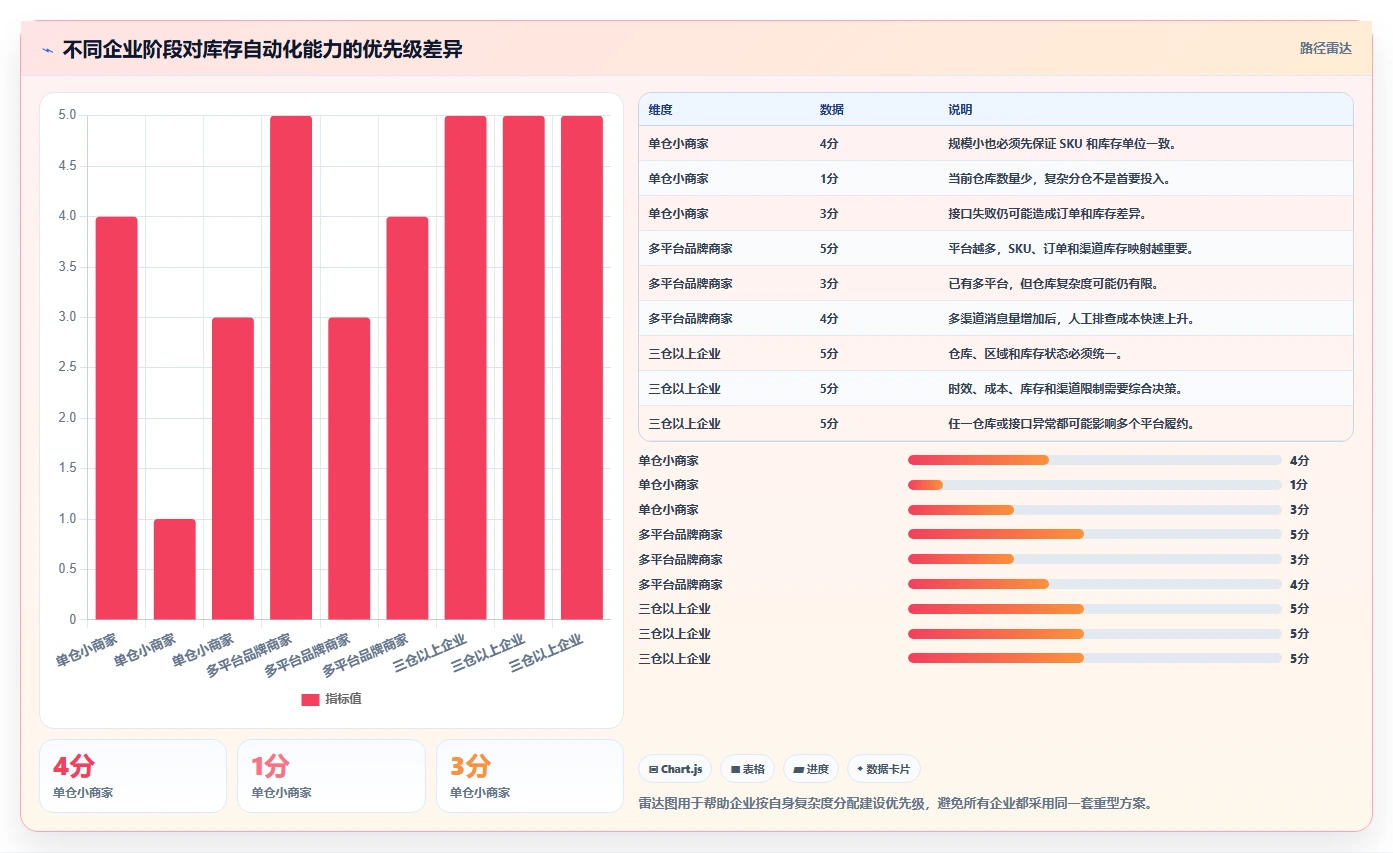Click the lightning icon beside the page title

[x=47, y=50]
